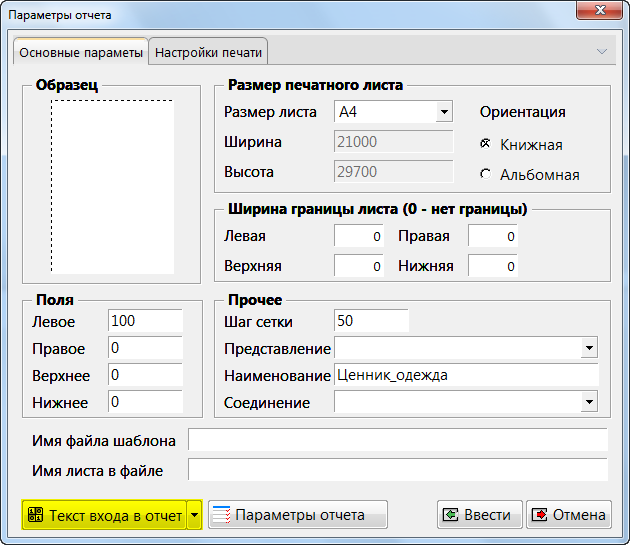Click the Правое margin field

point(145,348)
